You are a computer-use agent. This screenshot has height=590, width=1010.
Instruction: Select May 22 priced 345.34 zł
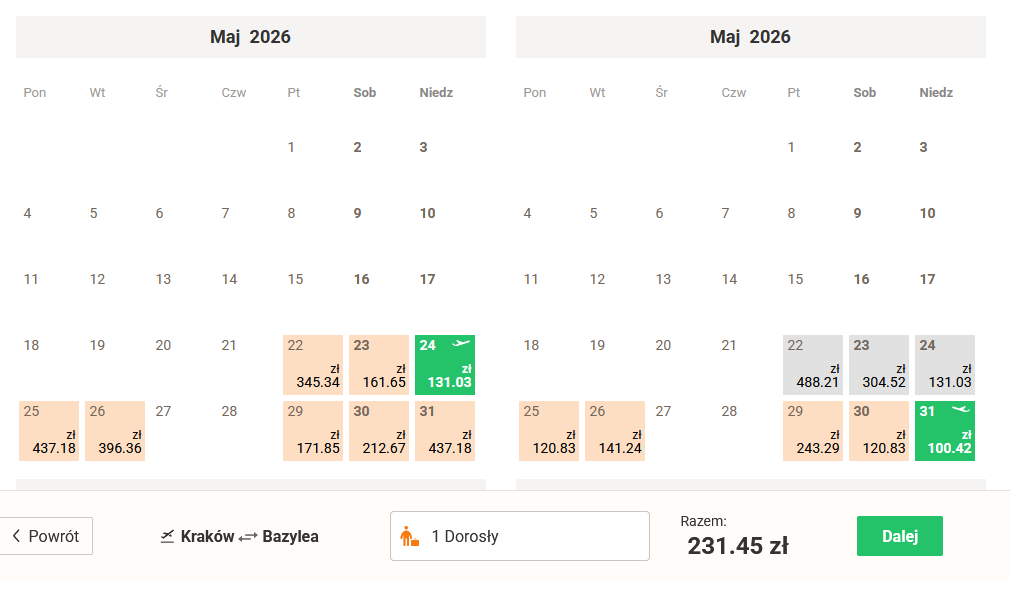tap(313, 365)
